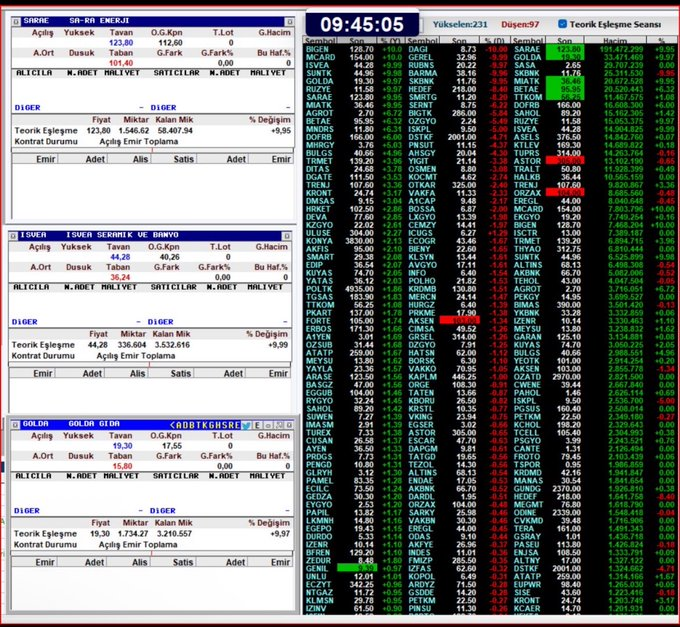
Task: Click Taban value 15,80 in GOLDA window
Action: [x=122, y=466]
